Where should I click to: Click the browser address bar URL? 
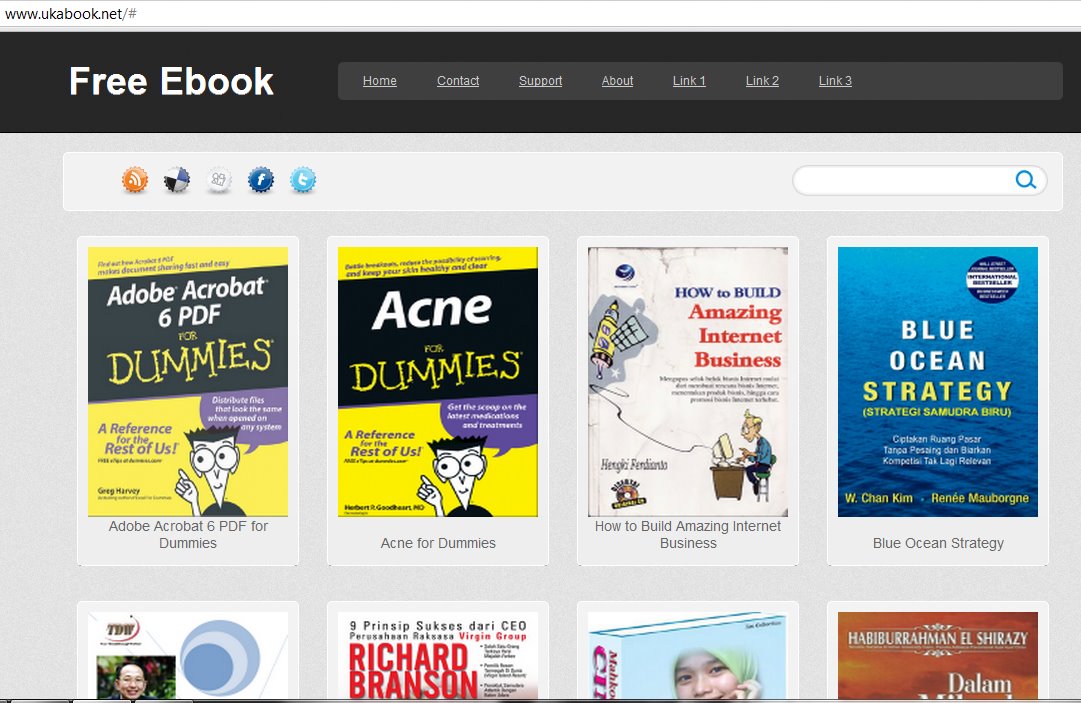pos(71,14)
